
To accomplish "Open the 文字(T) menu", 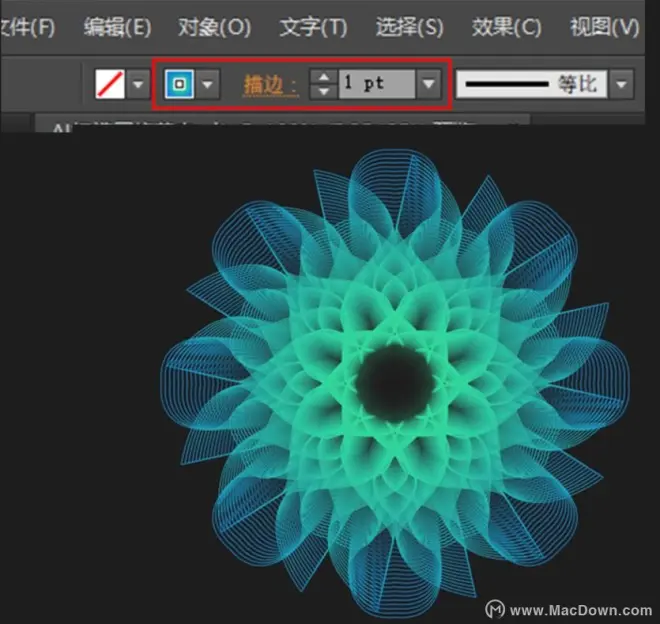I will [314, 28].
